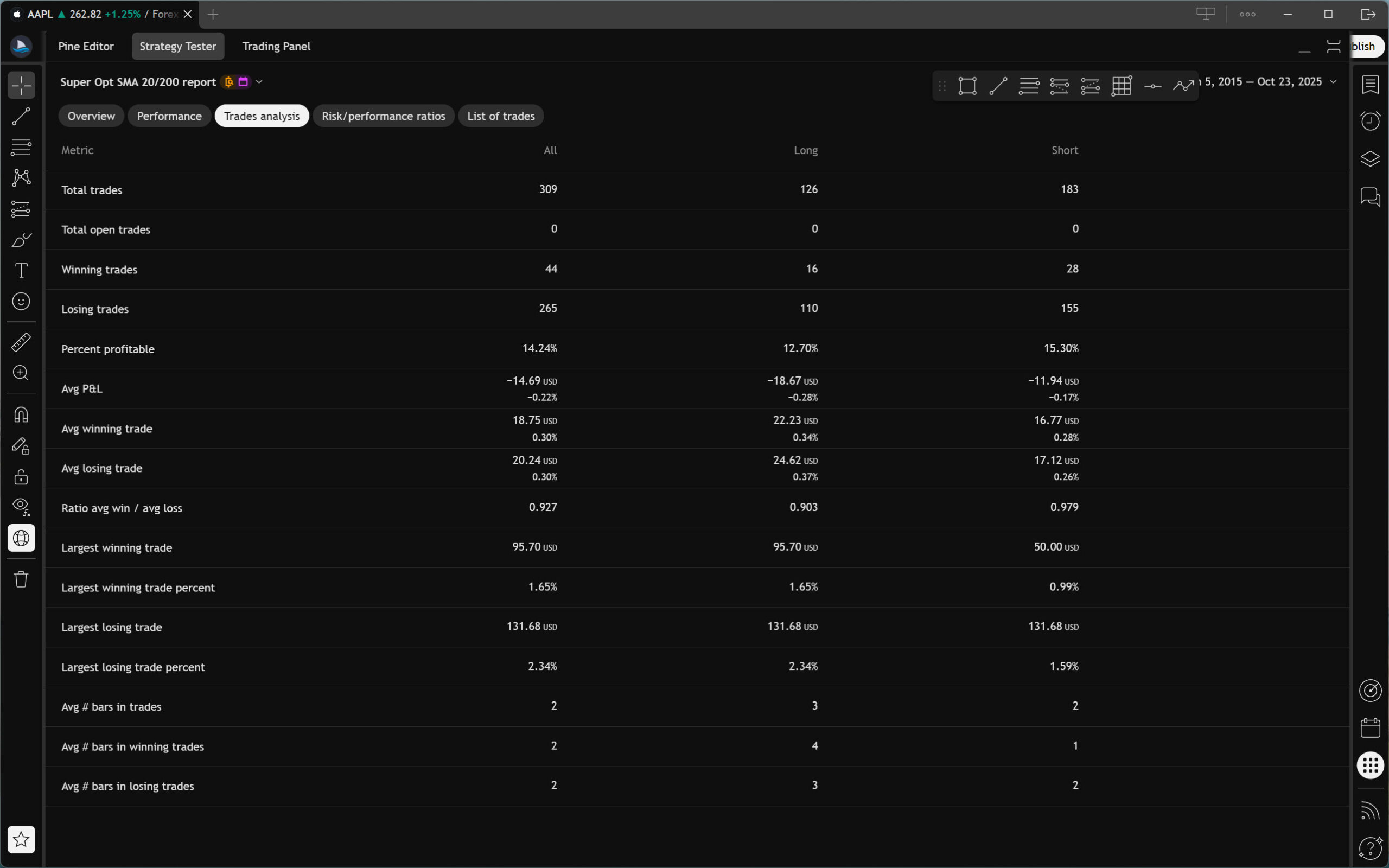Select the ruler measure tool
The width and height of the screenshot is (1389, 868).
[x=21, y=342]
